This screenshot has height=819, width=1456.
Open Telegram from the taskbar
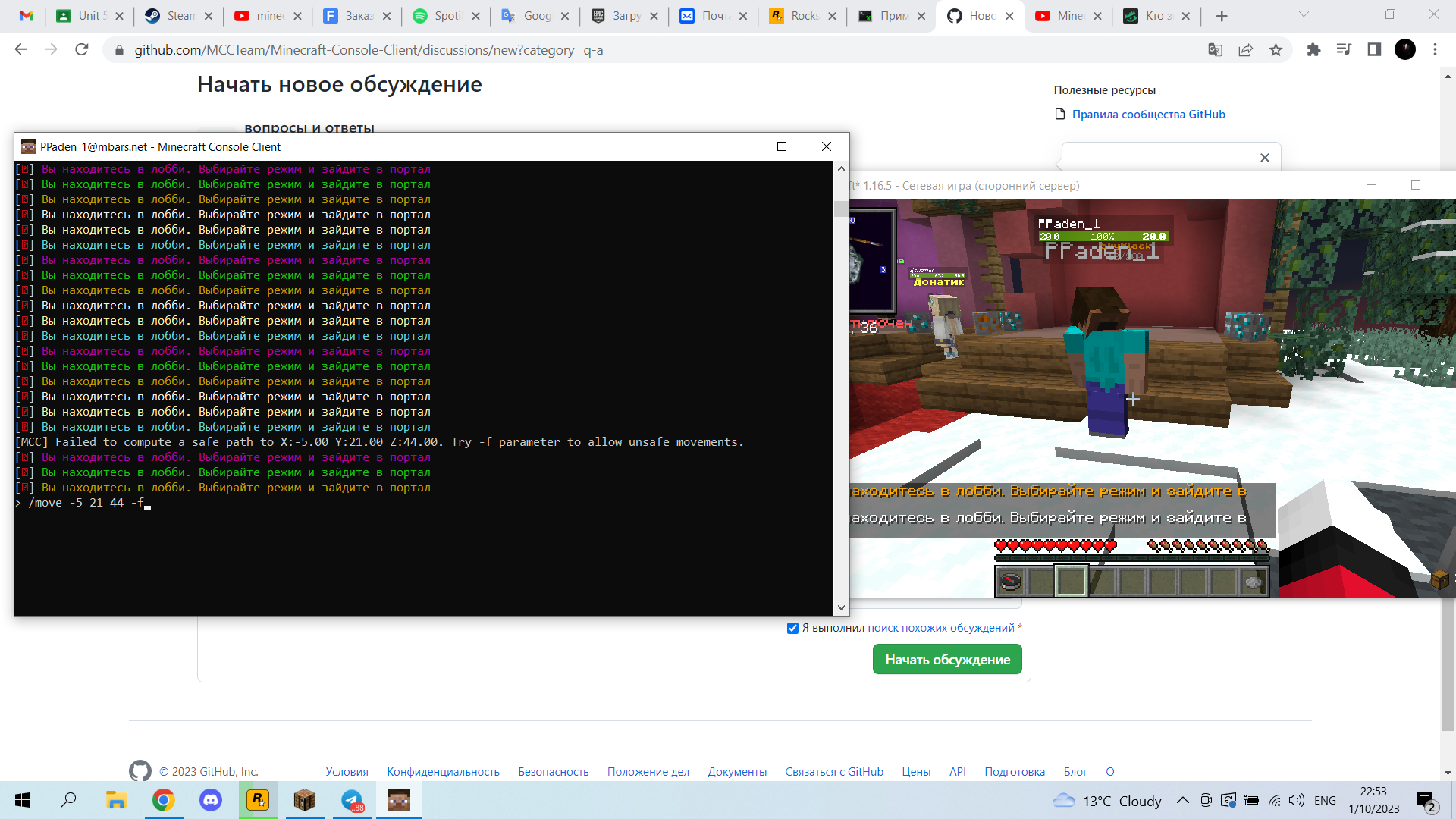pyautogui.click(x=352, y=800)
